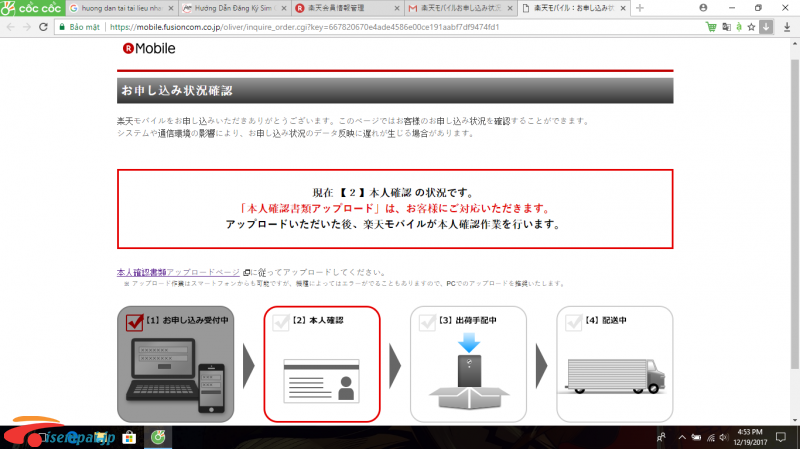This screenshot has width=800, height=449.
Task: Click the translate page icon
Action: (726, 27)
